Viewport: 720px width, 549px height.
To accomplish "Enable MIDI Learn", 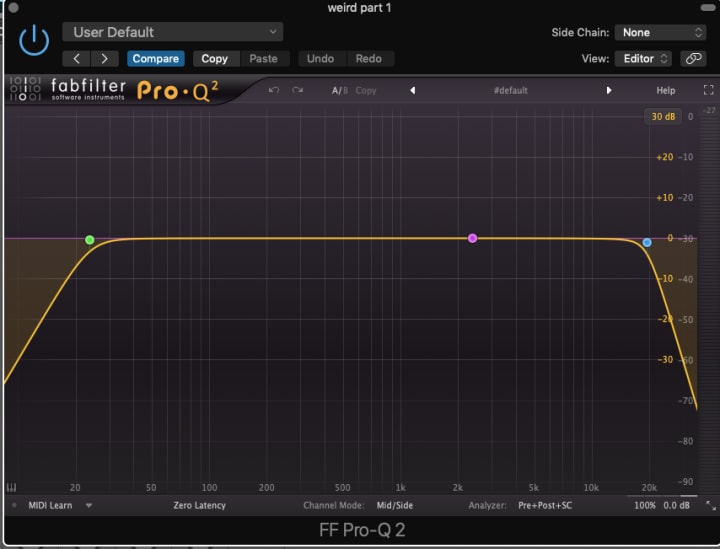I will click(50, 505).
